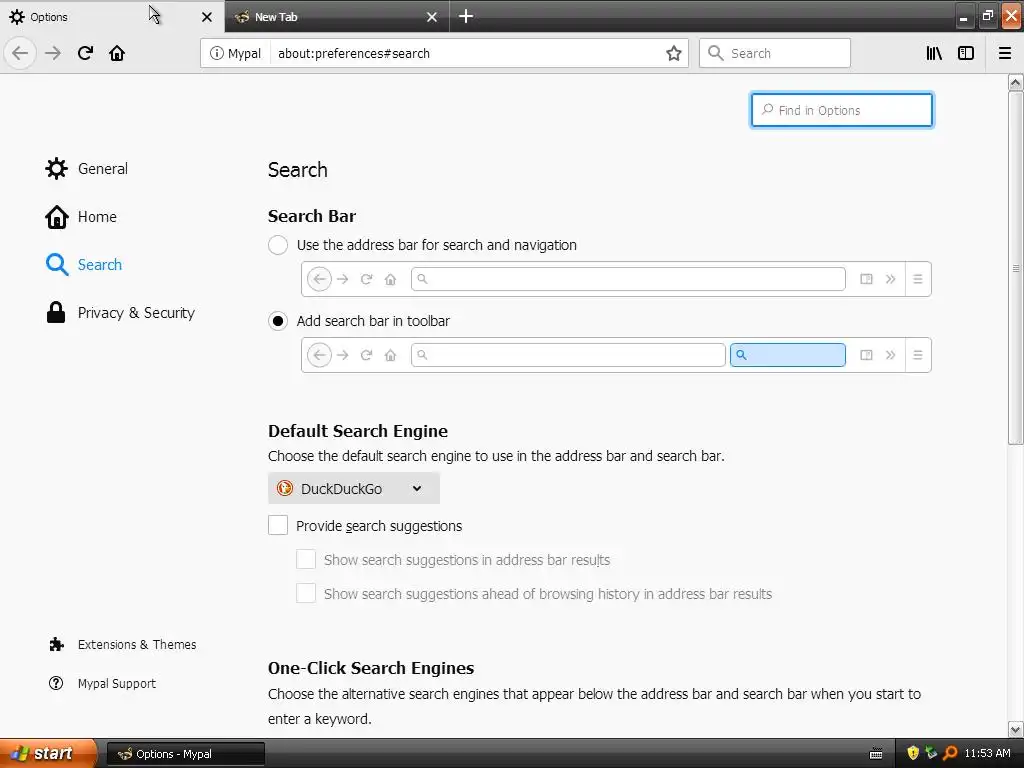Select Add search bar in toolbar radio
1024x768 pixels.
coord(278,321)
